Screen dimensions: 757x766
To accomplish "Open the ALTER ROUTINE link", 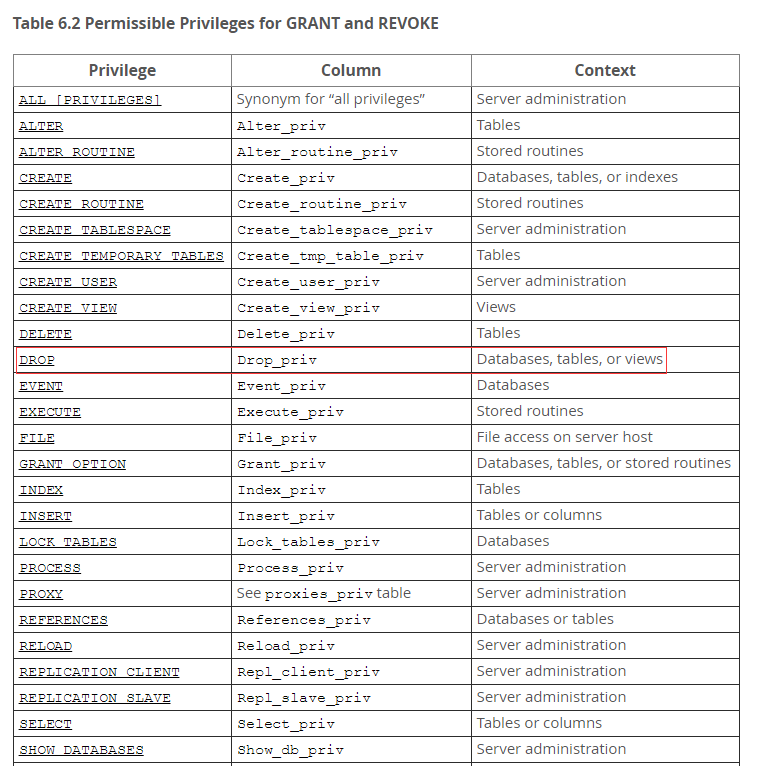I will 77,152.
